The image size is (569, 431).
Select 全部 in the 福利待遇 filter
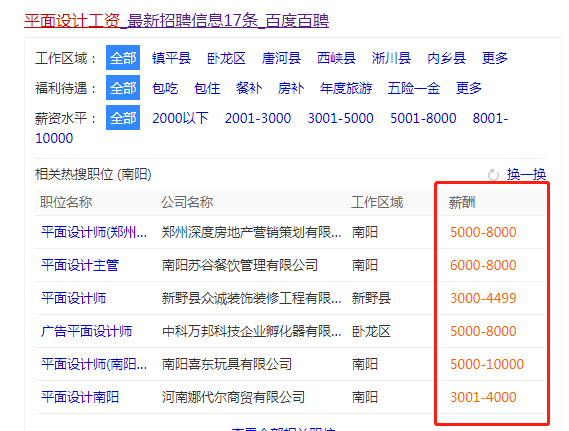coord(123,88)
